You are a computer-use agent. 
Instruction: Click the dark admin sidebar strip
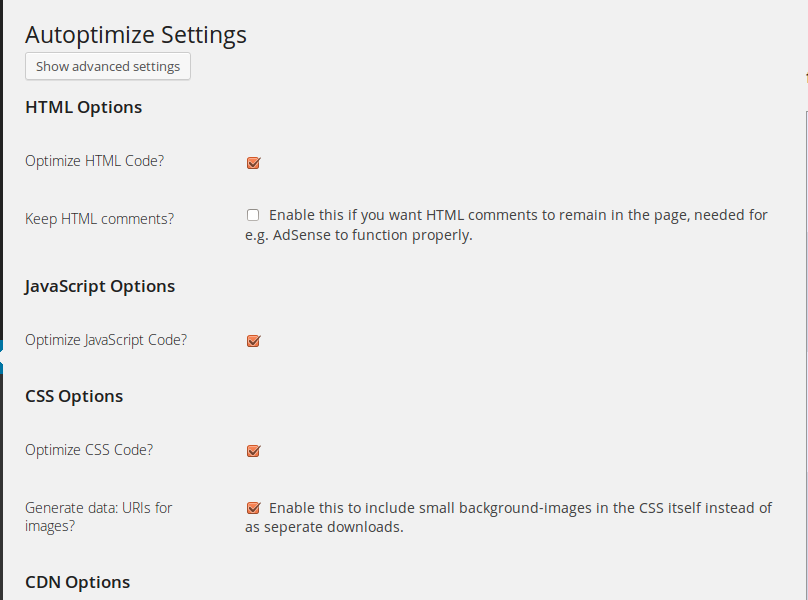(x=2, y=200)
